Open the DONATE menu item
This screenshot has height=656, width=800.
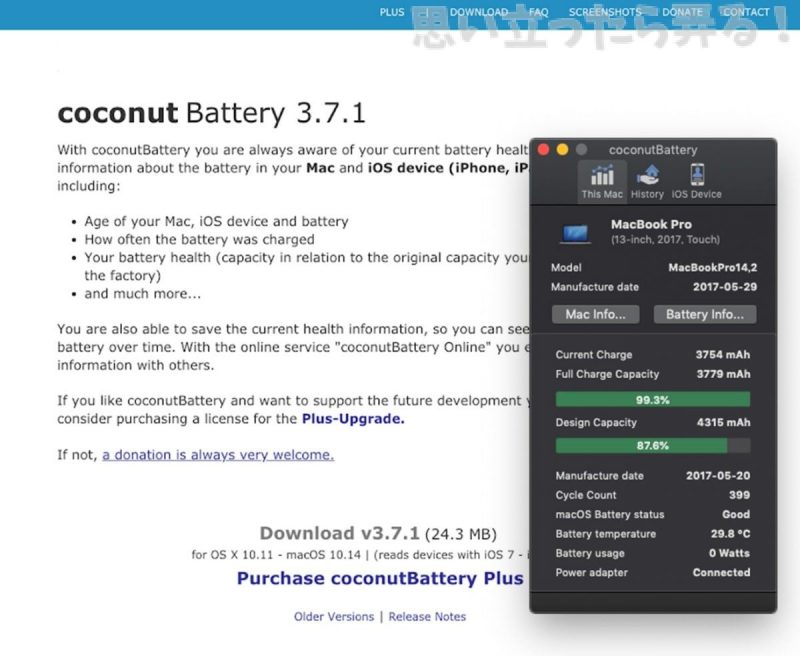682,12
